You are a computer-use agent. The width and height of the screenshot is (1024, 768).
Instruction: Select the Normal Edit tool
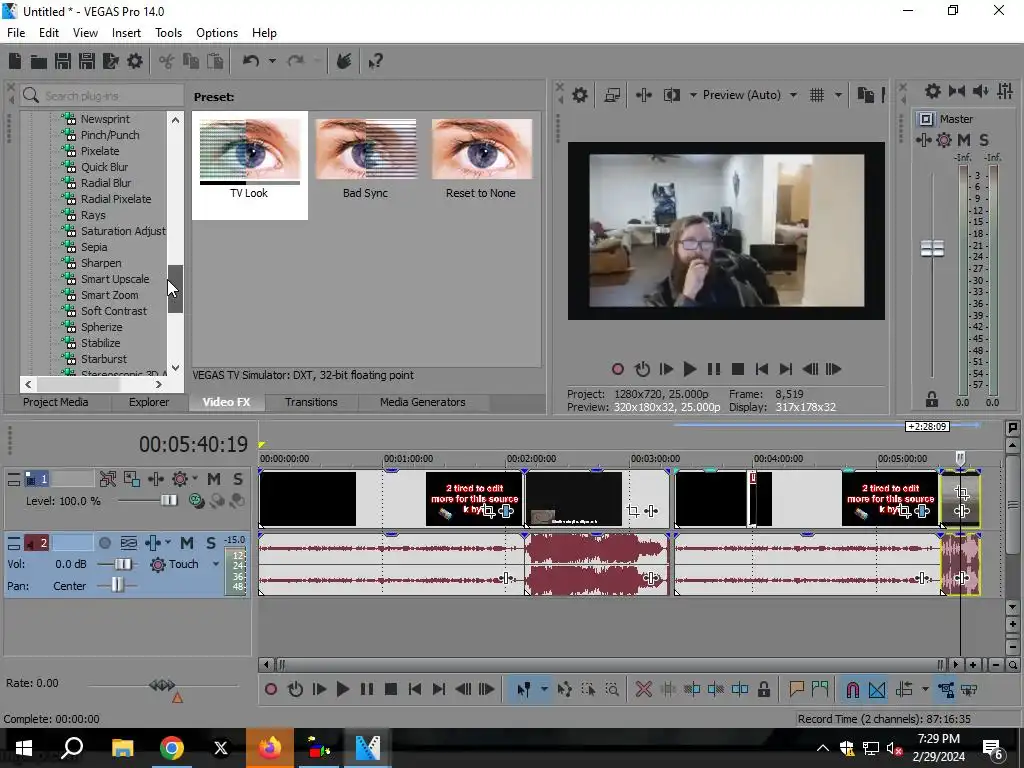pyautogui.click(x=524, y=689)
